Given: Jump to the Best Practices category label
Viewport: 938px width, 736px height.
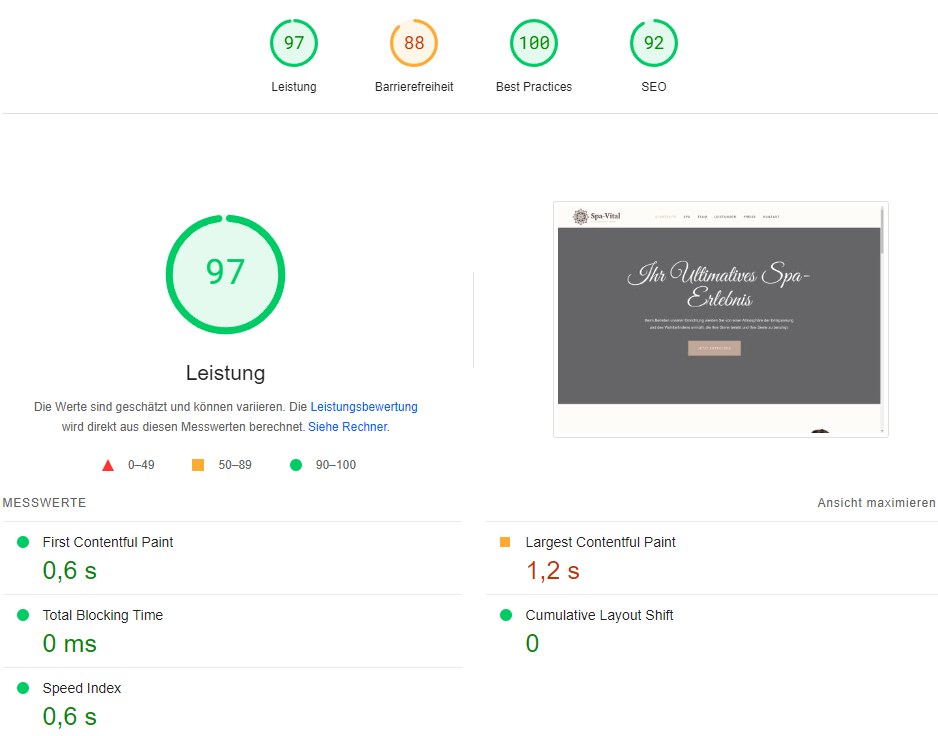Looking at the screenshot, I should 534,87.
